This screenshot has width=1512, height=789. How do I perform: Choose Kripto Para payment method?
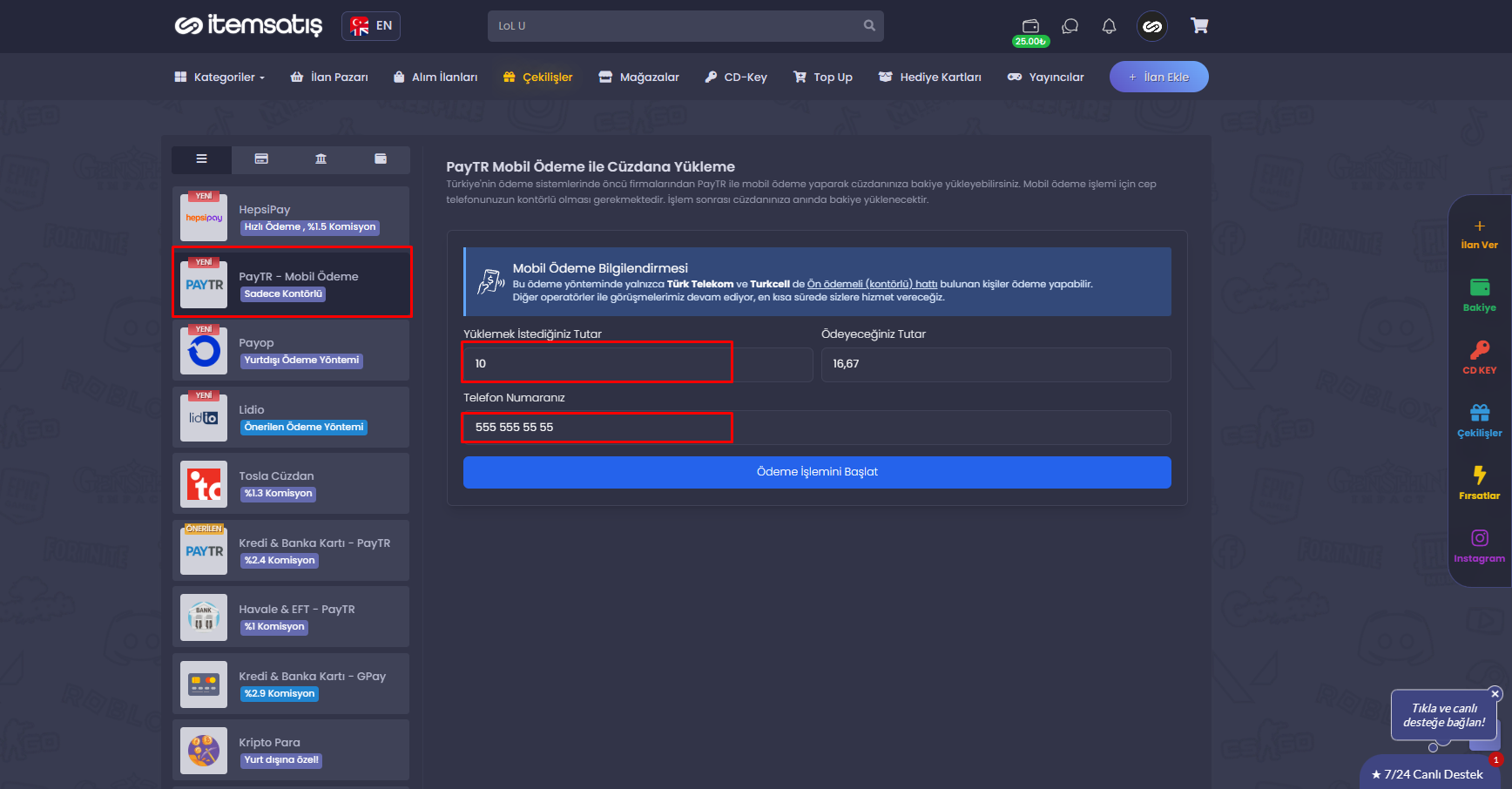point(291,750)
